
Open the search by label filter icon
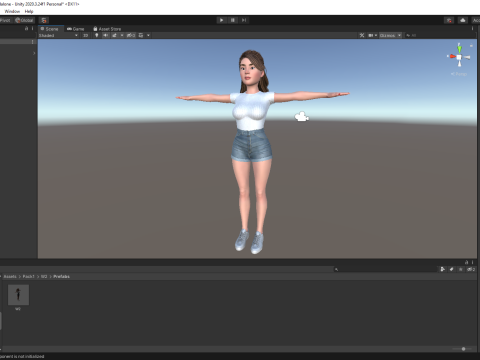pos(452,269)
